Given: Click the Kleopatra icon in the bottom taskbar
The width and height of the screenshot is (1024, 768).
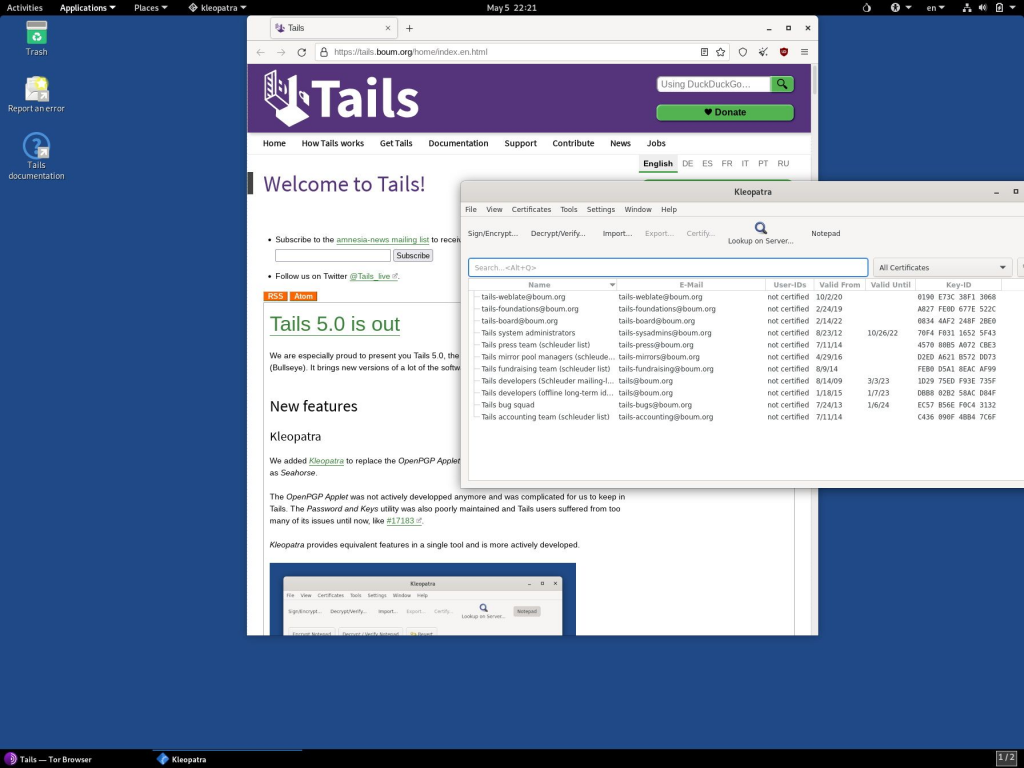Looking at the screenshot, I should (x=163, y=759).
